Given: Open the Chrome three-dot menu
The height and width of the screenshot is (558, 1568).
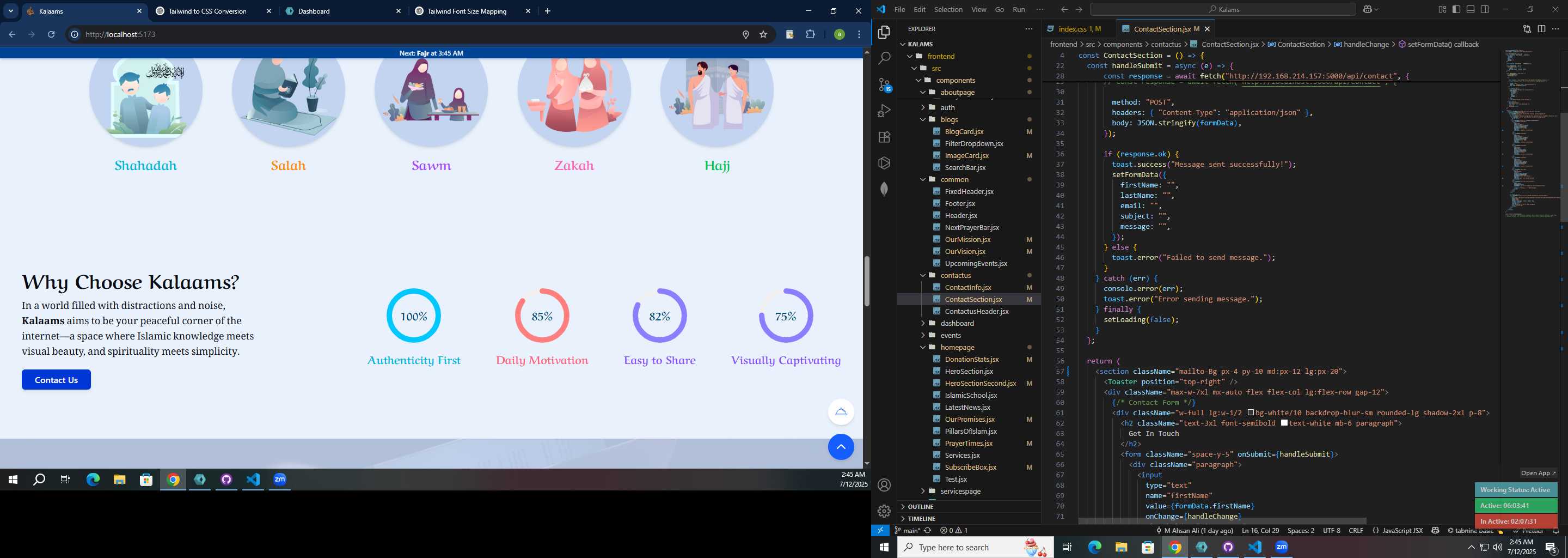Looking at the screenshot, I should (859, 34).
